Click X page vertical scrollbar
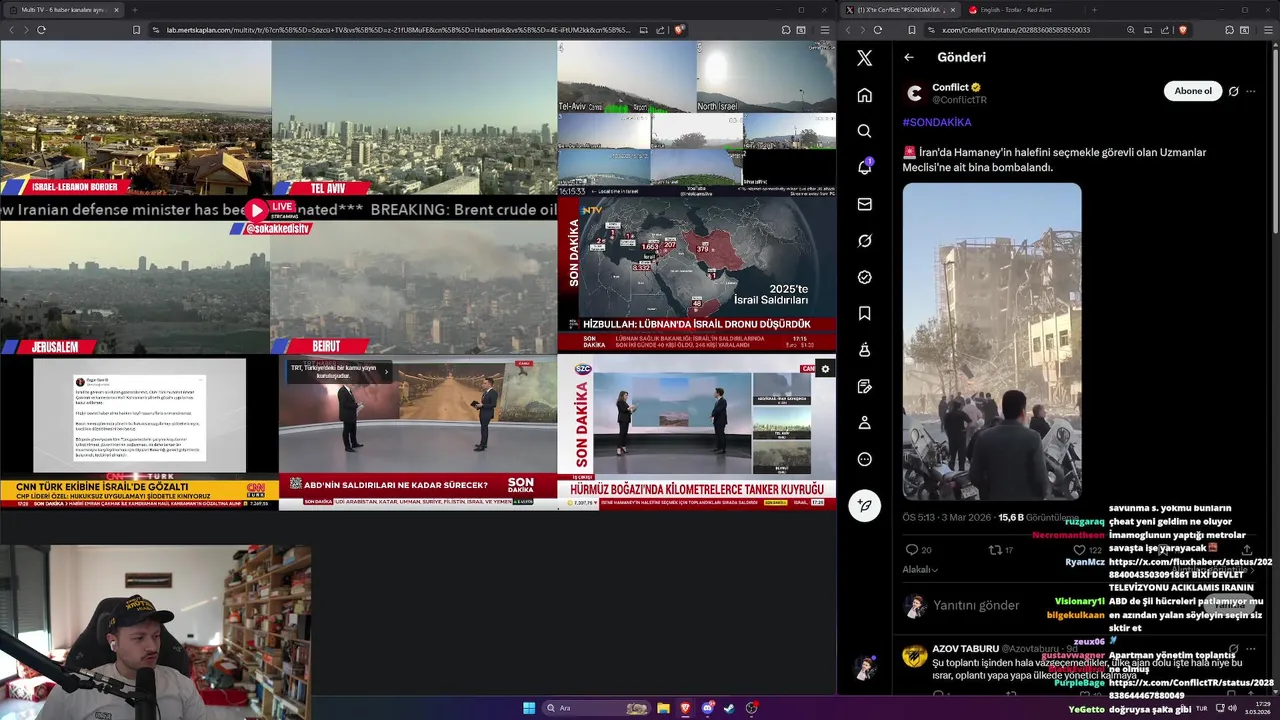The width and height of the screenshot is (1280, 720). point(1275,140)
